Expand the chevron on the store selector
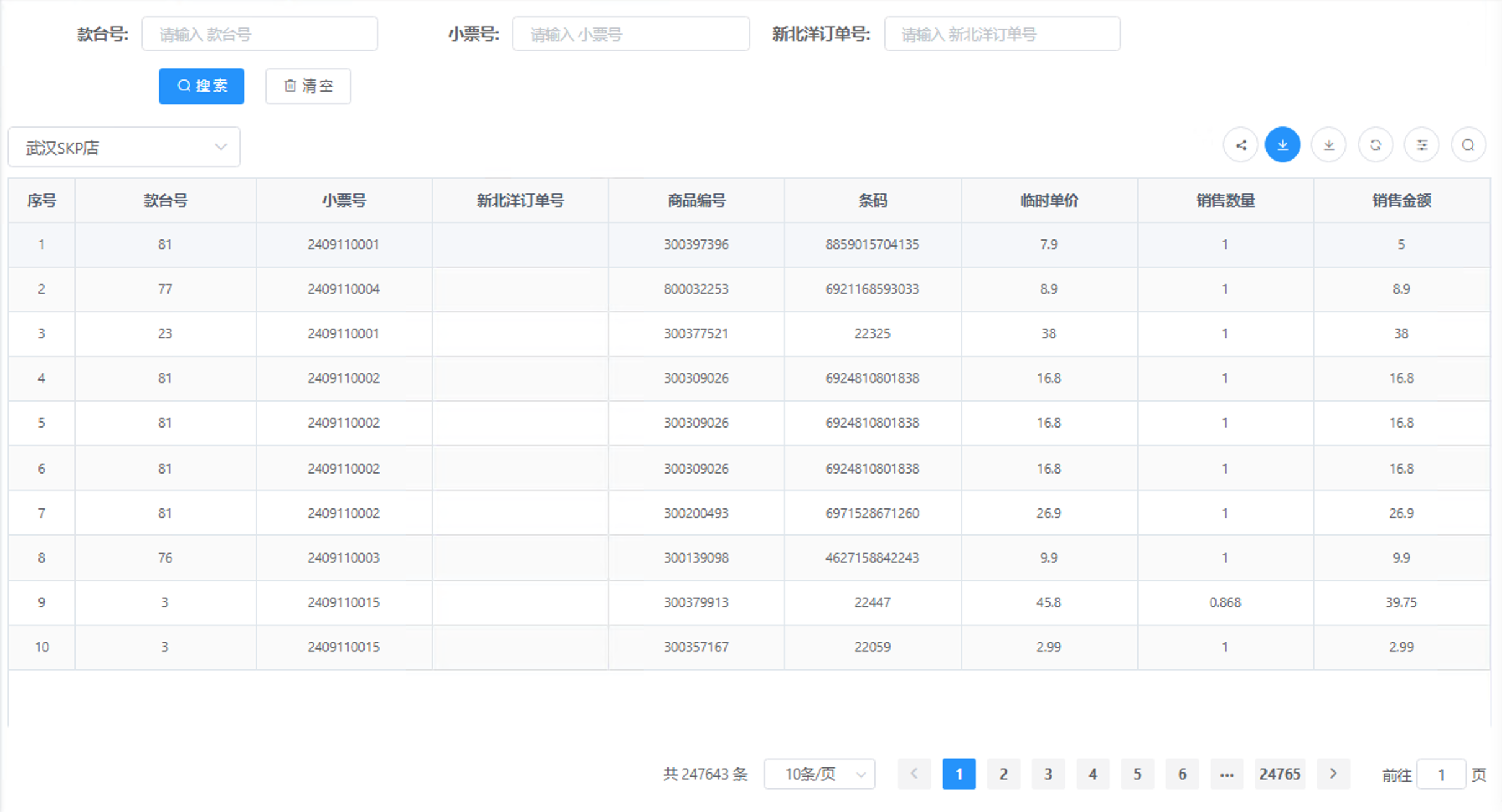 tap(221, 147)
